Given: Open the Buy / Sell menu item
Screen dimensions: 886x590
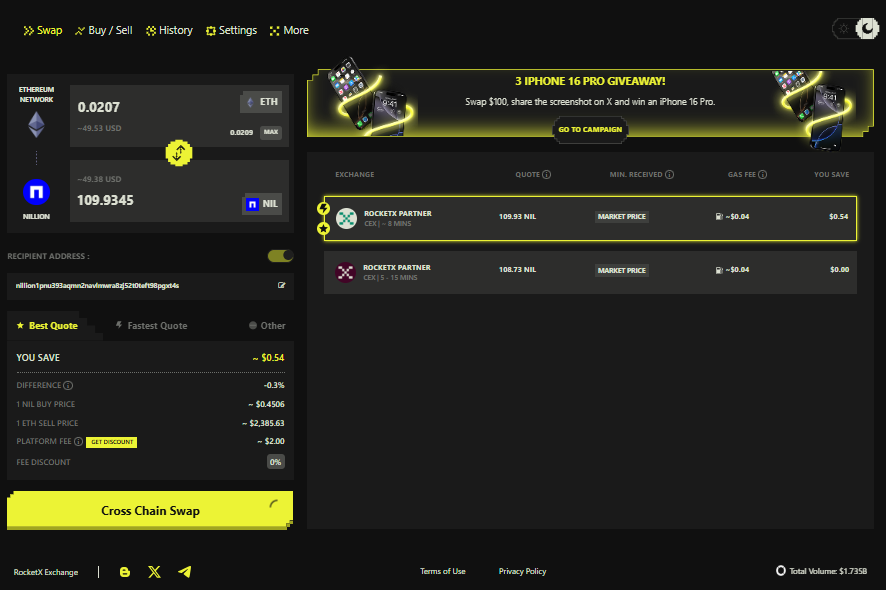Looking at the screenshot, I should [104, 31].
